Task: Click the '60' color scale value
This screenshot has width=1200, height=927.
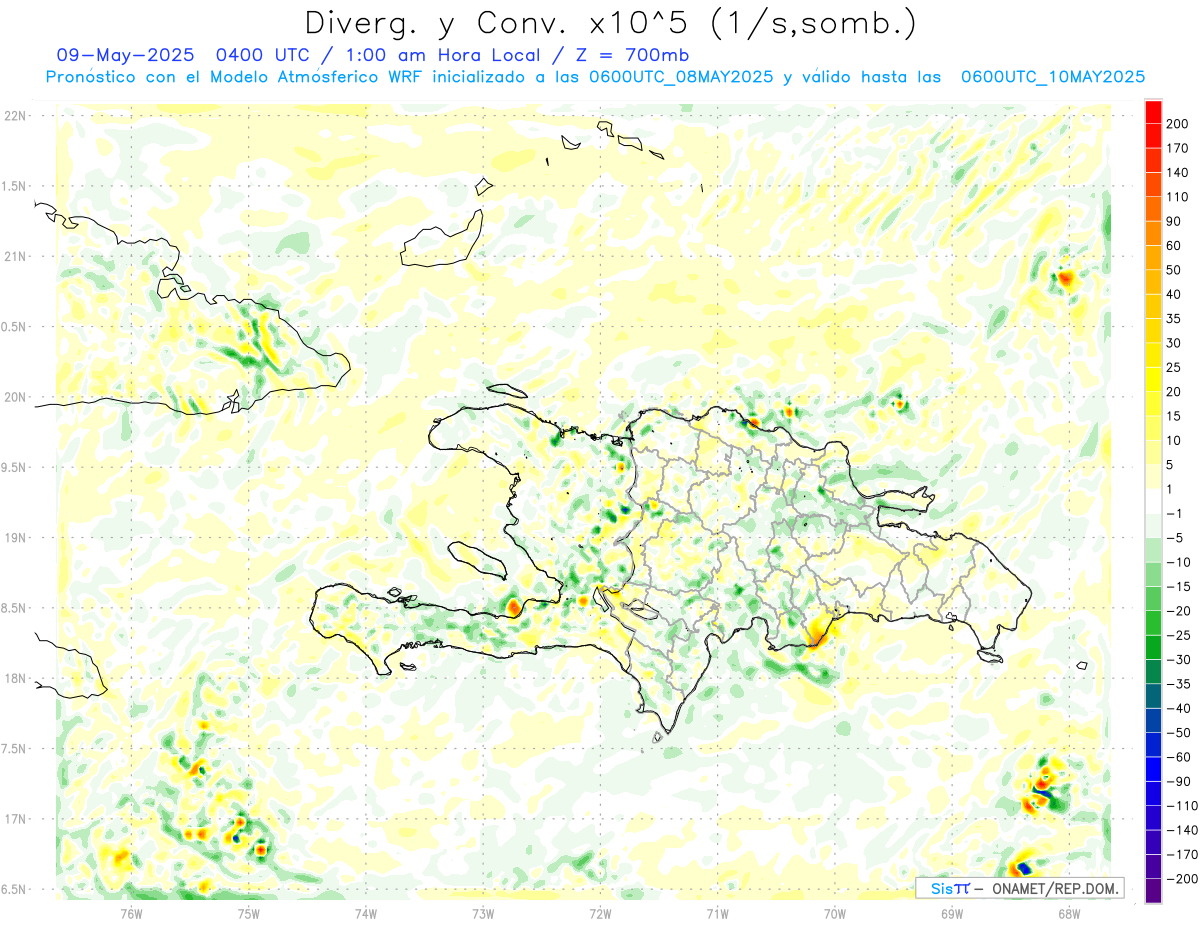Action: [1174, 246]
